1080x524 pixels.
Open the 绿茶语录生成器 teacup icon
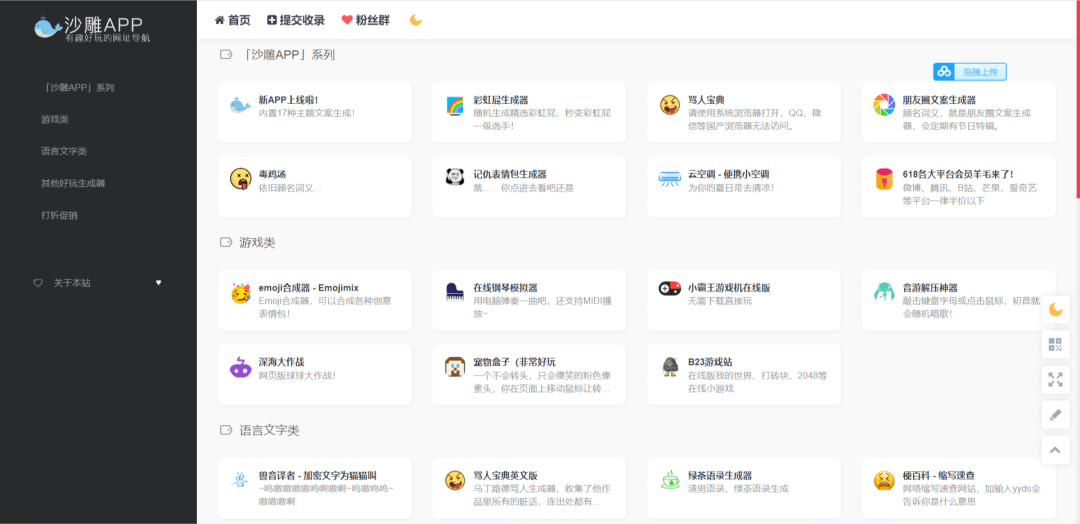[669, 480]
